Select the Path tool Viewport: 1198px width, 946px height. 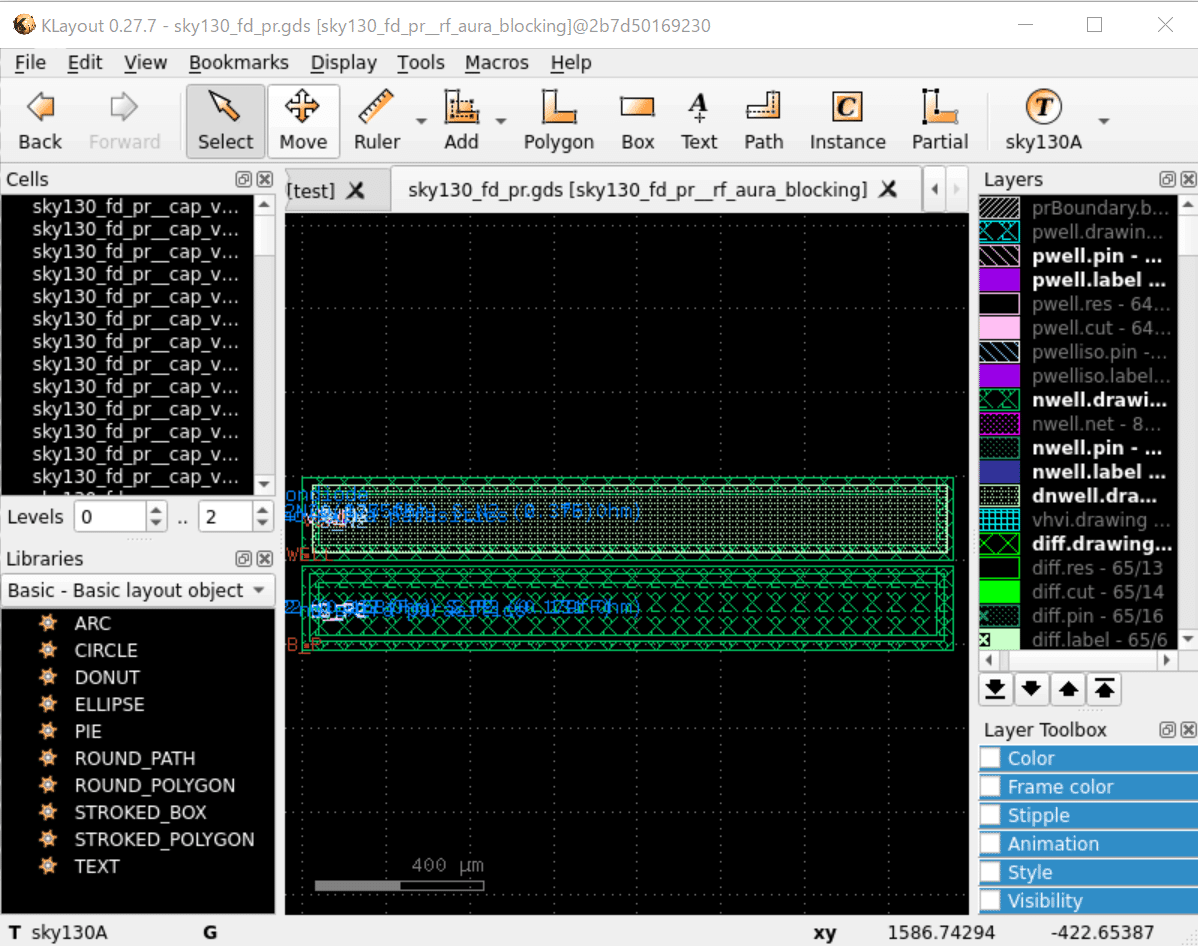coord(763,121)
